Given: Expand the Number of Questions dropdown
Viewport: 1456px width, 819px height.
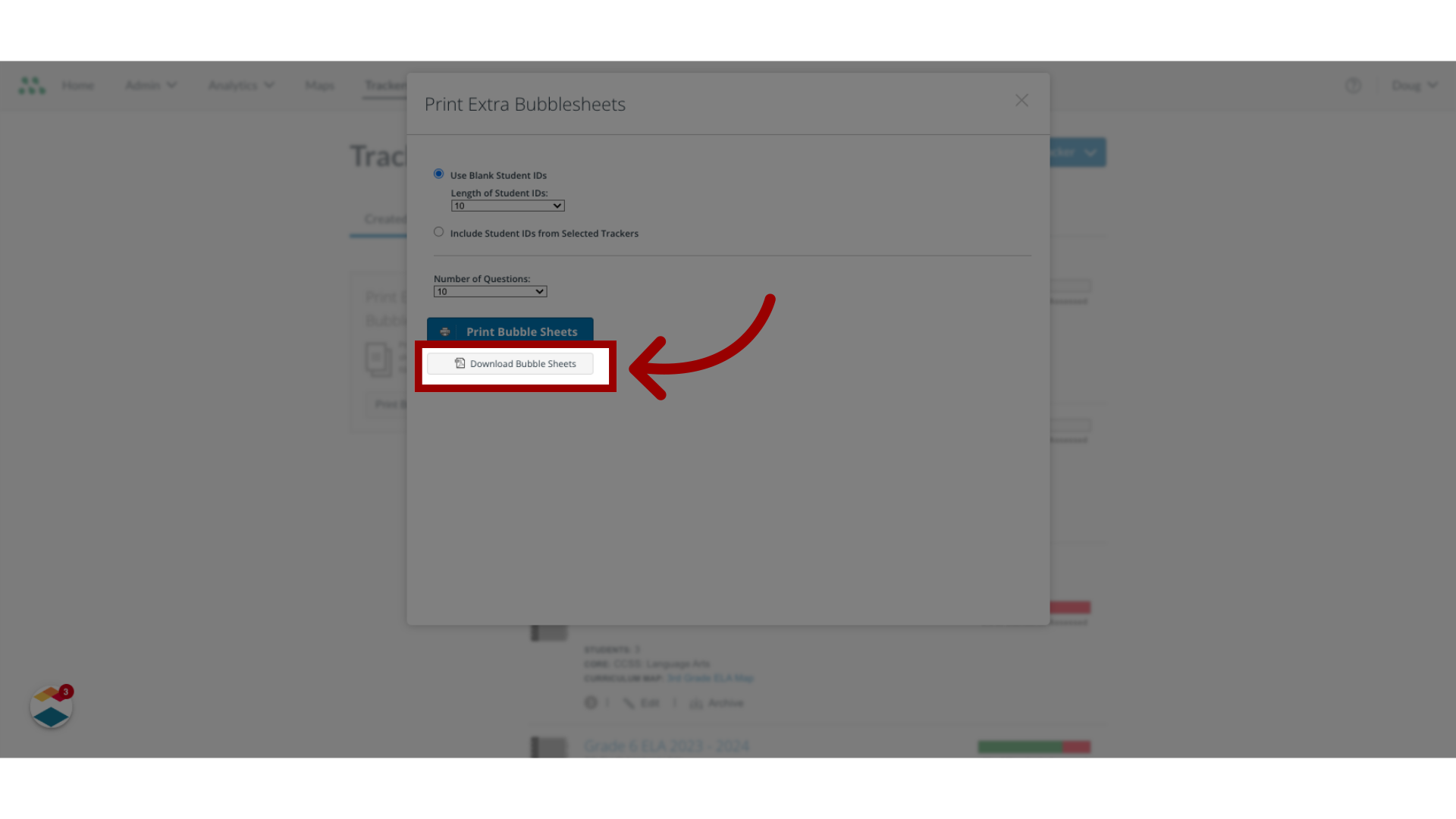Looking at the screenshot, I should coord(490,291).
